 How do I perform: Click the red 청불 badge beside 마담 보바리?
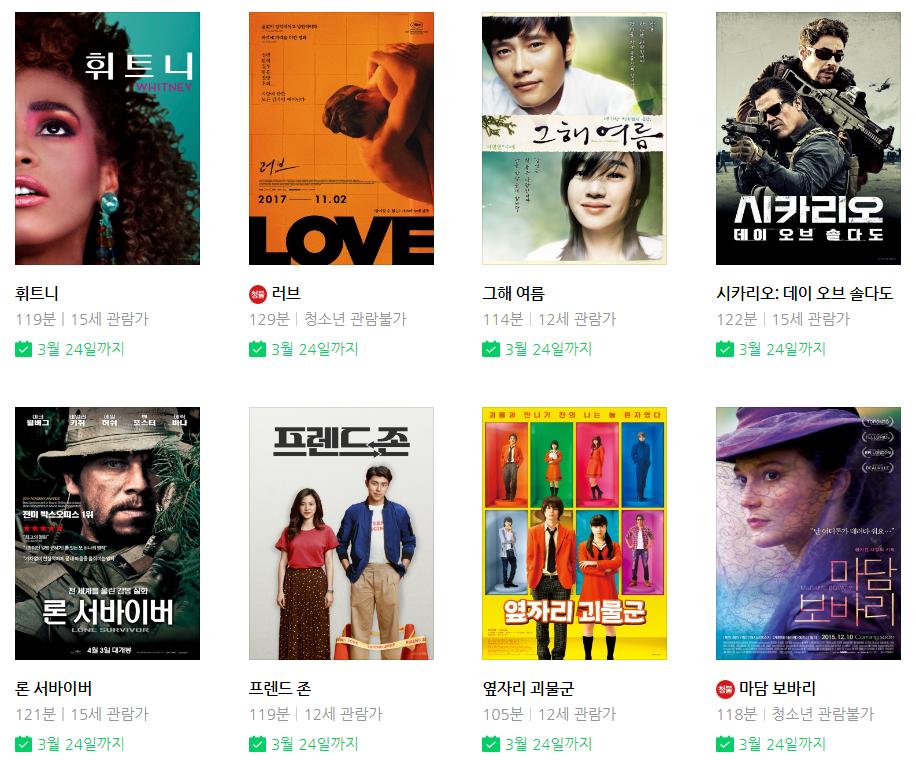[x=725, y=689]
